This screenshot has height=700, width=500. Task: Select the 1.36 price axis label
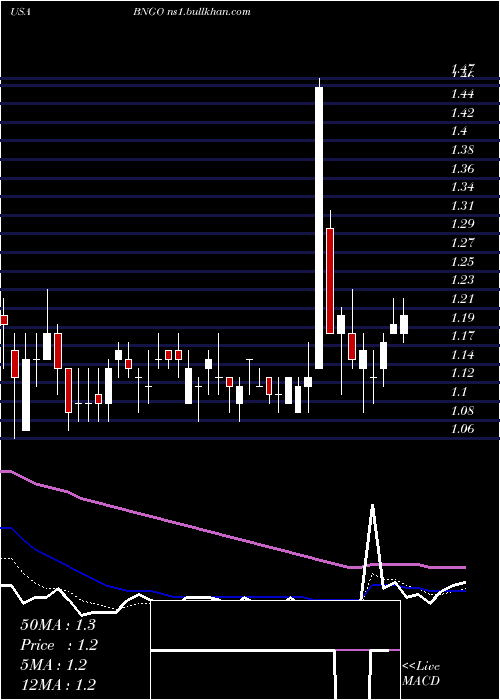462,169
